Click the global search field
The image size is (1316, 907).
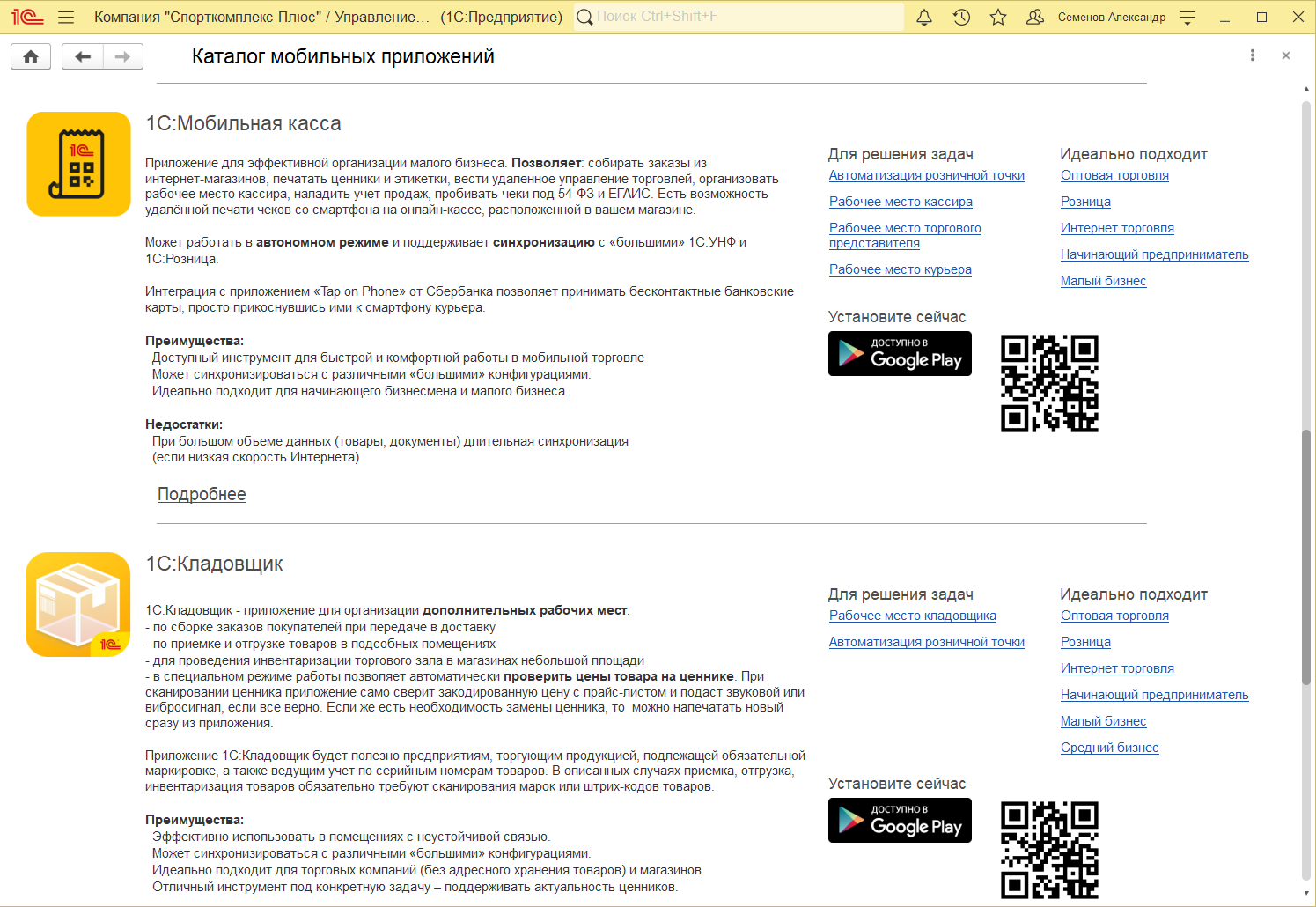pos(739,17)
